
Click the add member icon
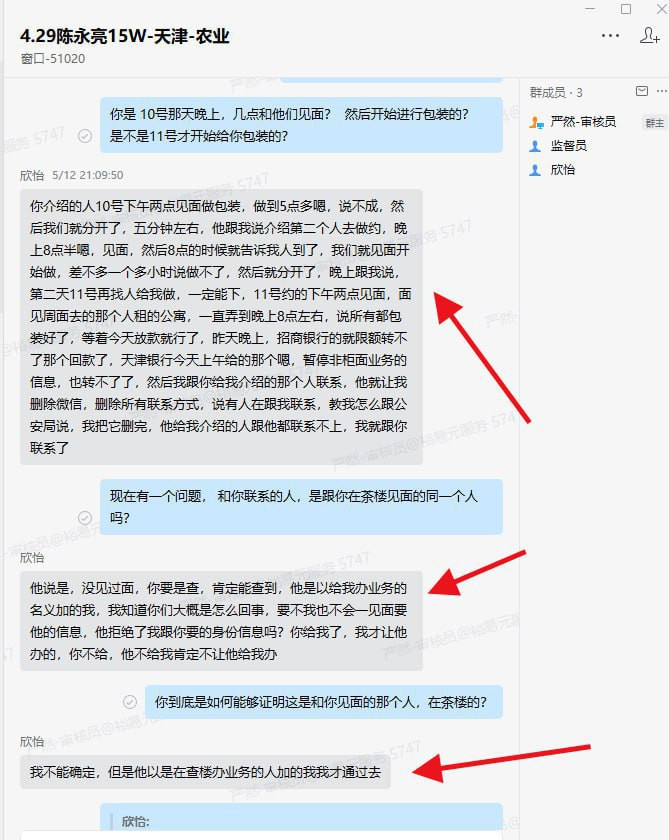(x=649, y=35)
